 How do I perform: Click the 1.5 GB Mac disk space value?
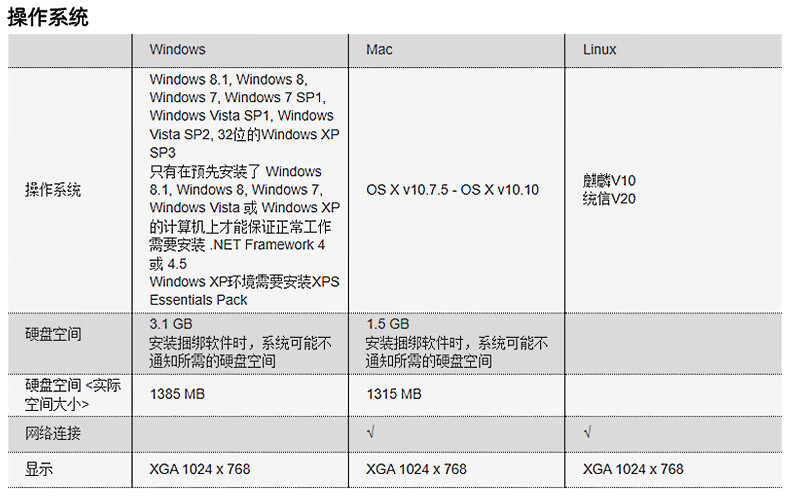(x=387, y=324)
